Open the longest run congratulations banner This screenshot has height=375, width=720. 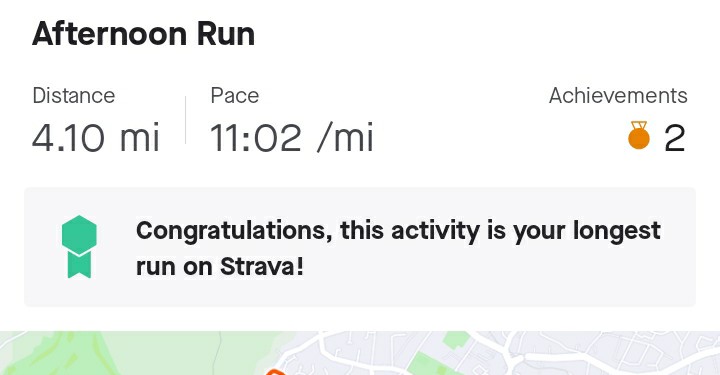pos(360,247)
